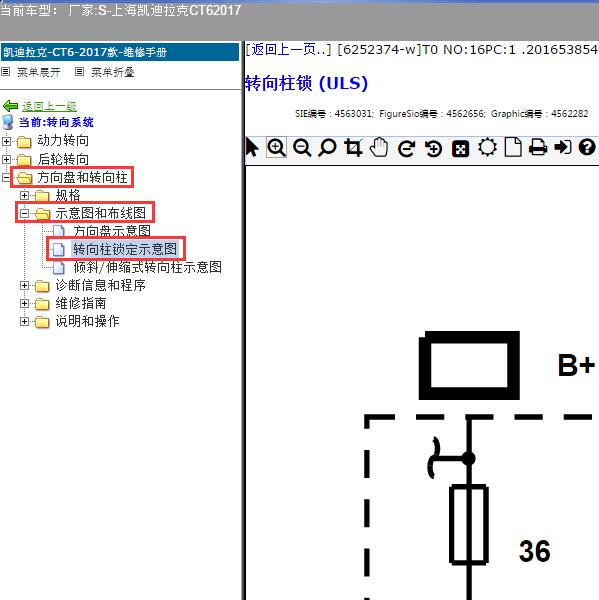Click the 凯迪拉克-CT6-2017款-维修手册 title bar

pyautogui.click(x=120, y=52)
